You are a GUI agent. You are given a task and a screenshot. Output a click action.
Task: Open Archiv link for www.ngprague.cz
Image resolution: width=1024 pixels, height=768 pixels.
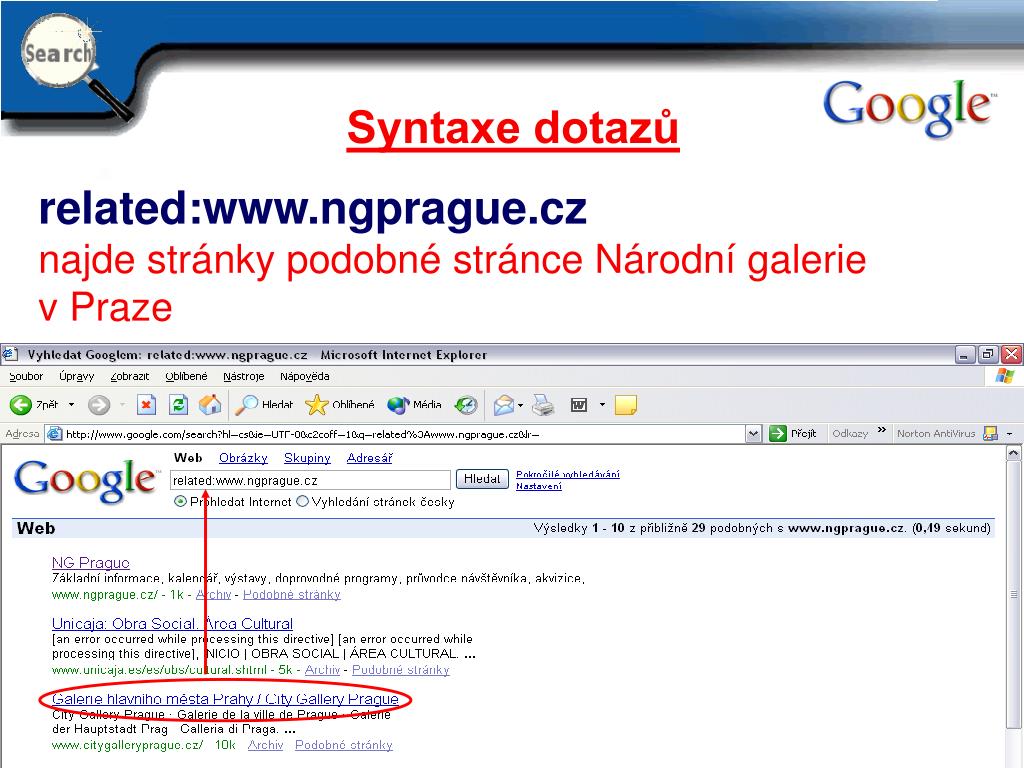pos(213,594)
